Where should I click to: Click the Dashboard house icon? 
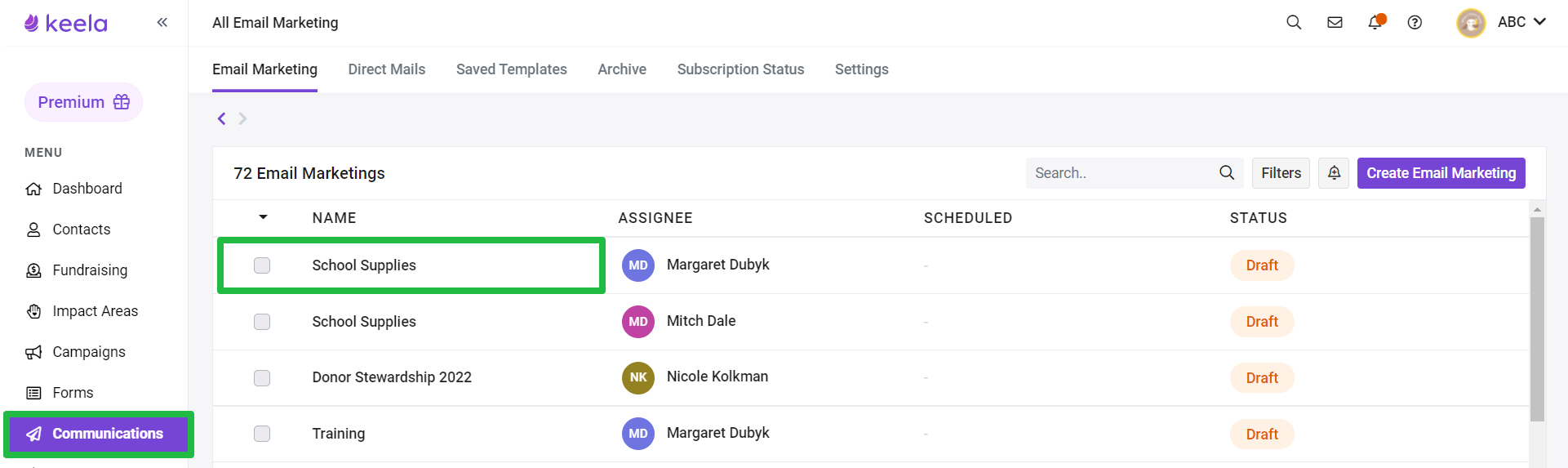pos(33,189)
